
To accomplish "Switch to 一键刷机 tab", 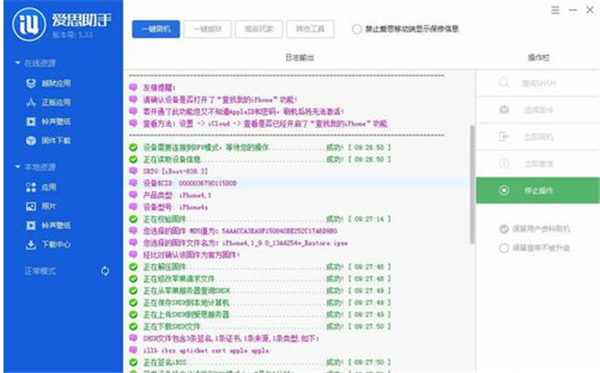I will (x=156, y=29).
